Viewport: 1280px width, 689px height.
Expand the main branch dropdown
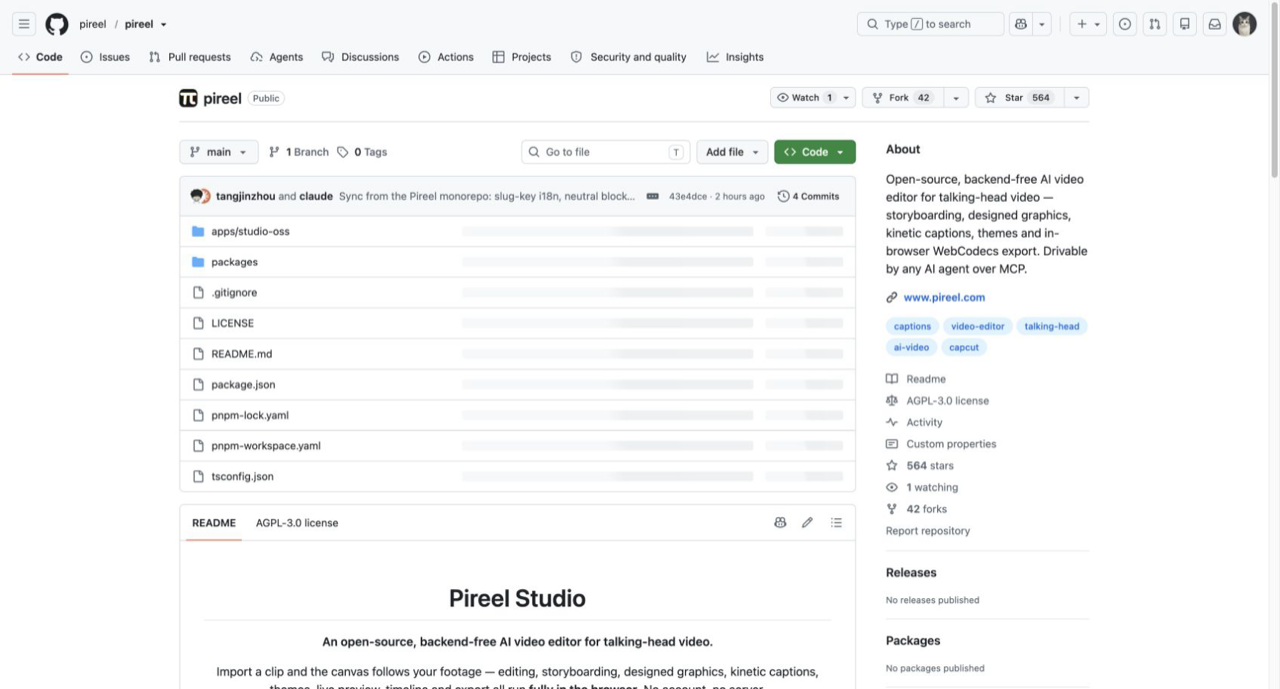click(219, 152)
